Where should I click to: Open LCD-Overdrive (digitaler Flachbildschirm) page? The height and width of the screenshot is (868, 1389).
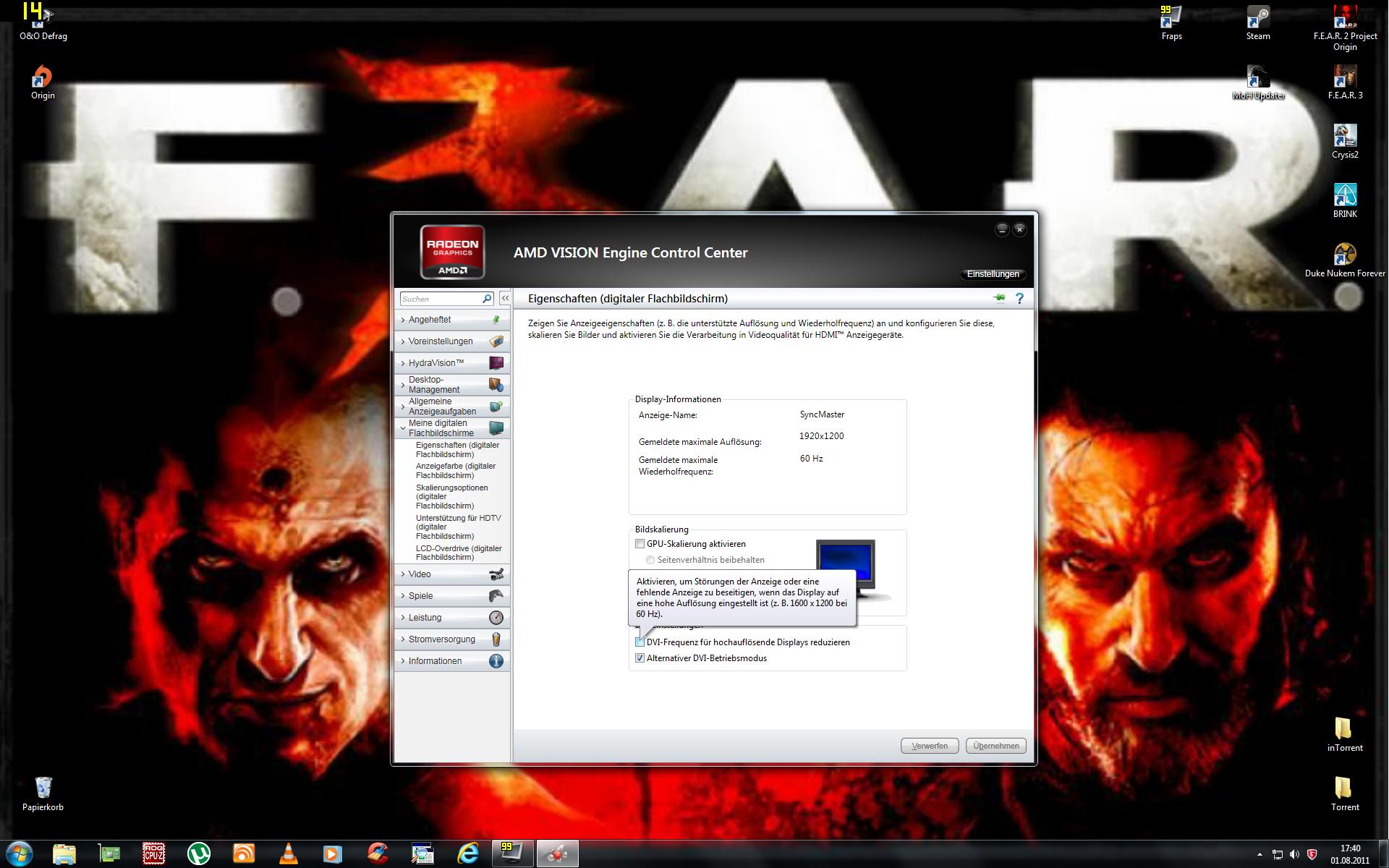pos(459,553)
